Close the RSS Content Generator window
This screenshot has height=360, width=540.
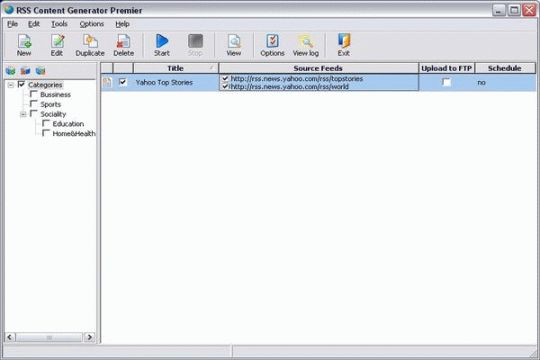tap(529, 10)
